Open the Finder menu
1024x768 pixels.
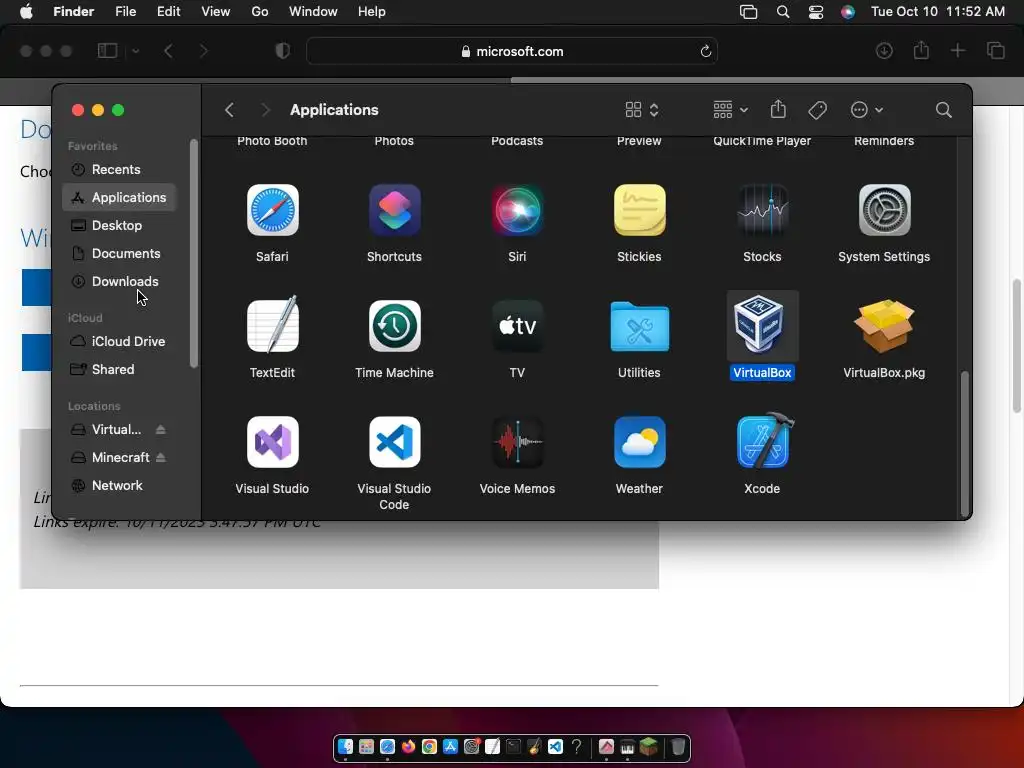click(73, 12)
